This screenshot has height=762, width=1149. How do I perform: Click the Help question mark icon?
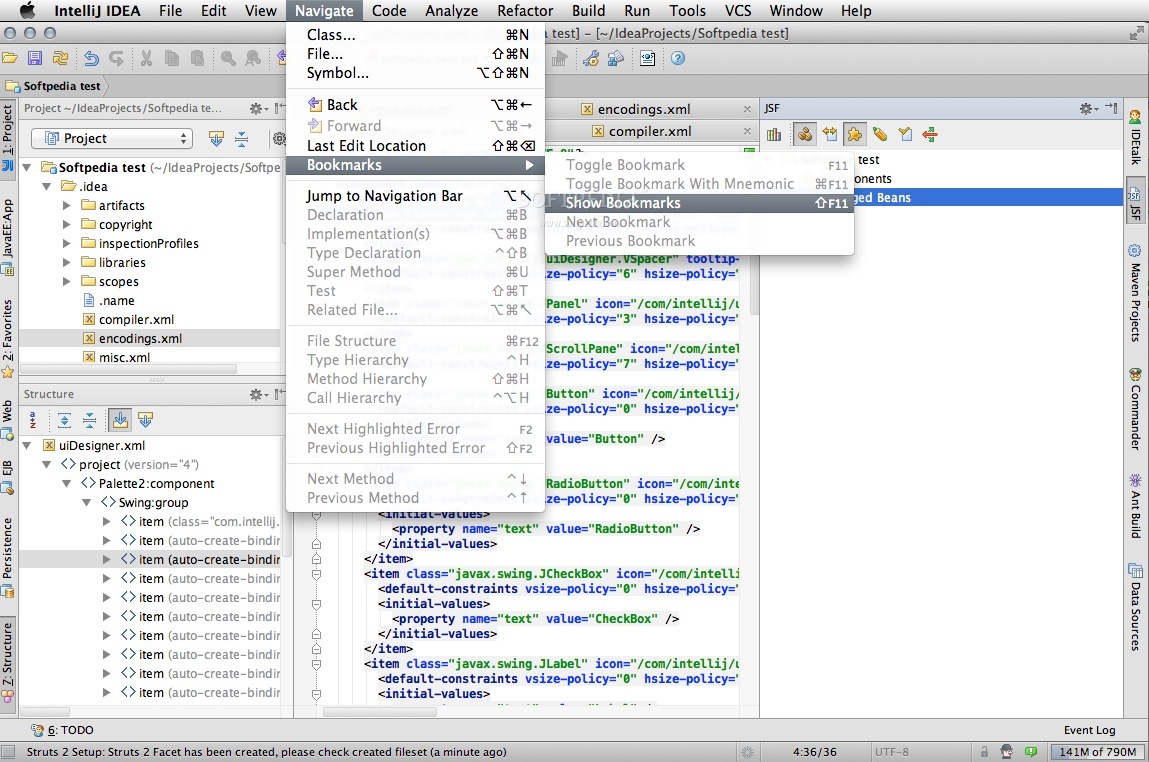point(678,58)
